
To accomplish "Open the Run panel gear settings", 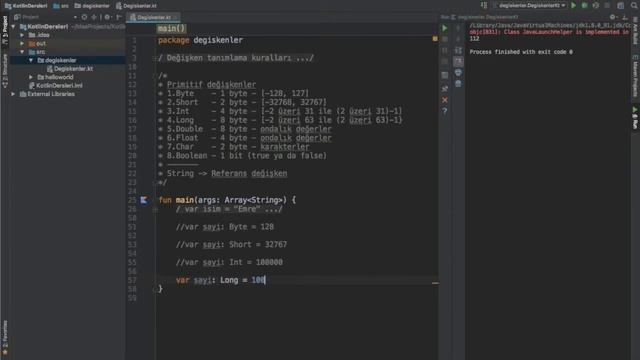I will (612, 17).
